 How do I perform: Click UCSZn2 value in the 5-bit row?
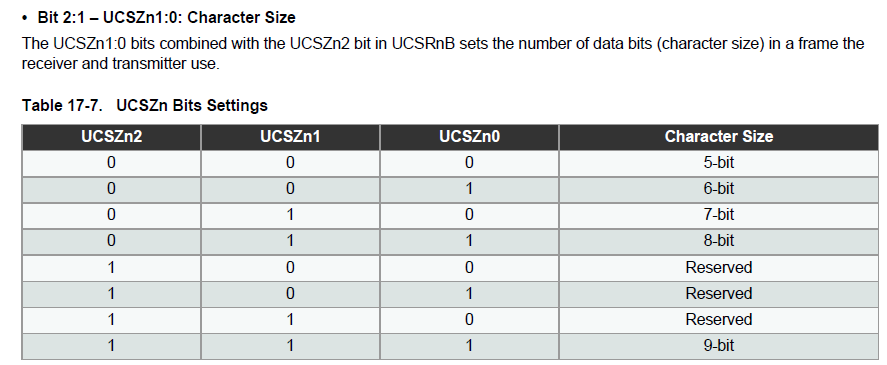point(111,163)
